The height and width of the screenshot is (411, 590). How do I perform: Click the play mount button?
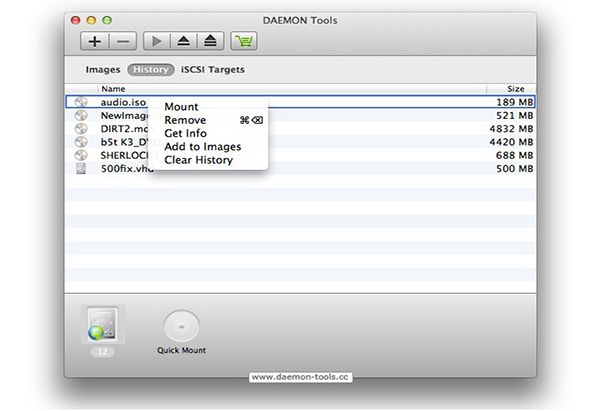click(x=157, y=41)
